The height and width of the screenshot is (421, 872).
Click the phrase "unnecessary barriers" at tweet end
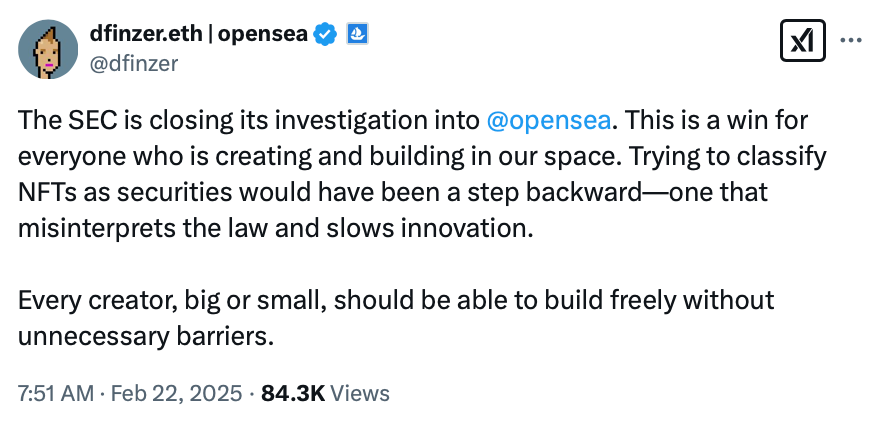(143, 335)
